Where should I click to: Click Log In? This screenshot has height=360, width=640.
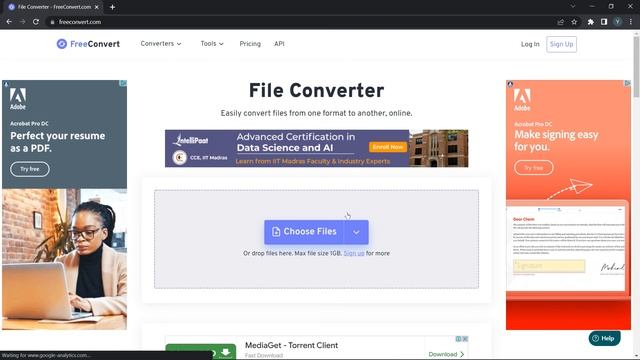click(x=530, y=44)
